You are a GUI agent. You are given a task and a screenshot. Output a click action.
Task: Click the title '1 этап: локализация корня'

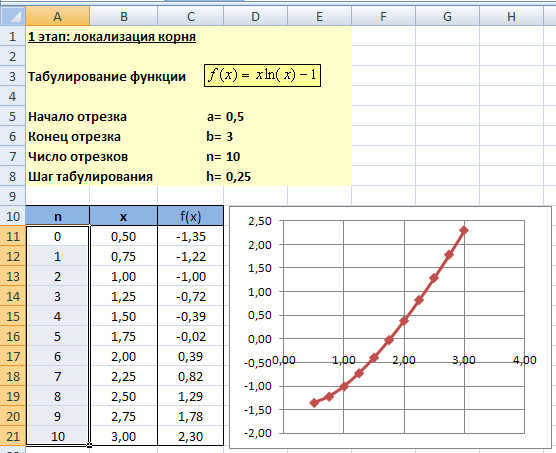tap(112, 37)
